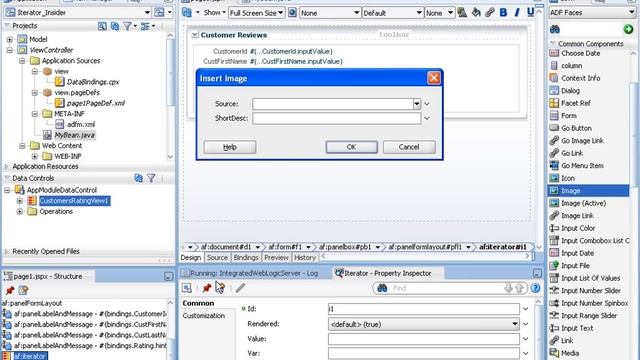
Task: Select the Input File component
Action: click(x=575, y=266)
